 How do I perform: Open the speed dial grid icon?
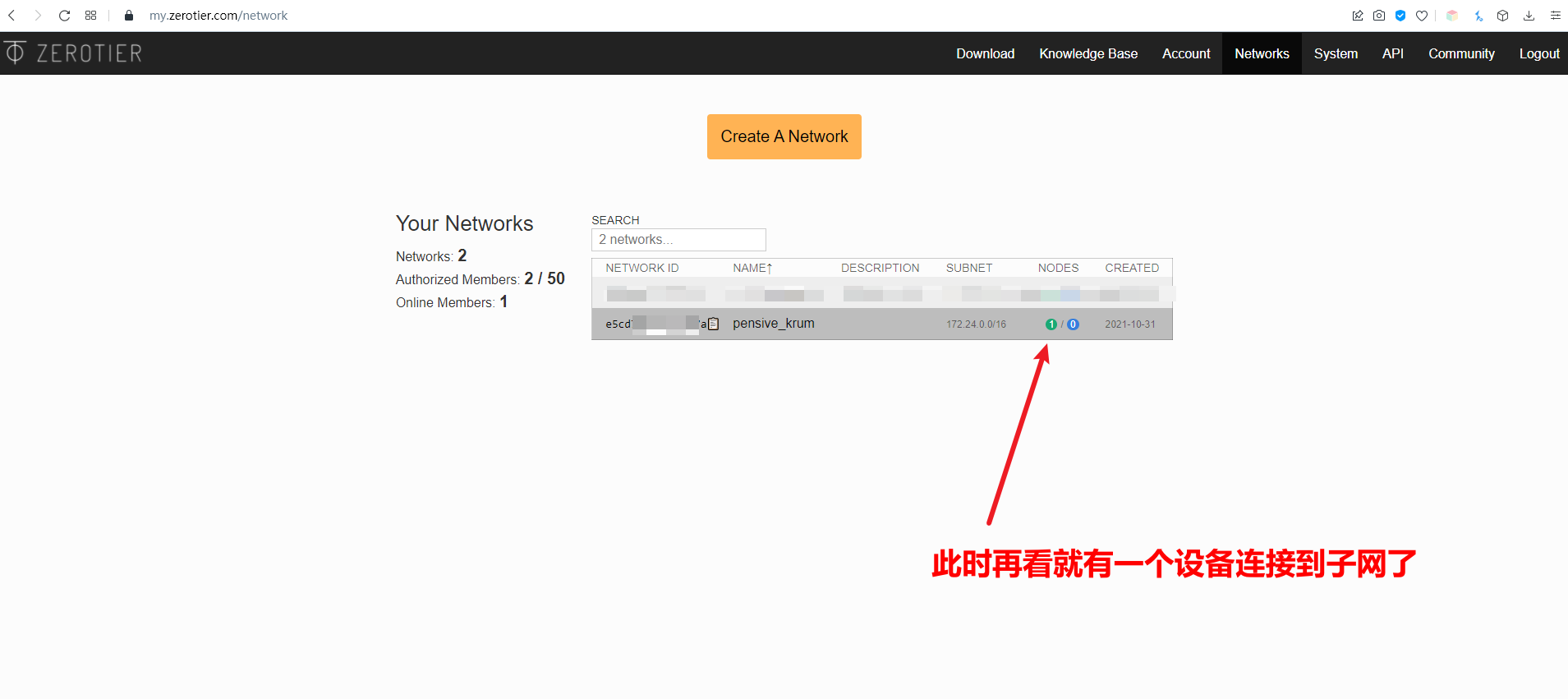(x=91, y=16)
